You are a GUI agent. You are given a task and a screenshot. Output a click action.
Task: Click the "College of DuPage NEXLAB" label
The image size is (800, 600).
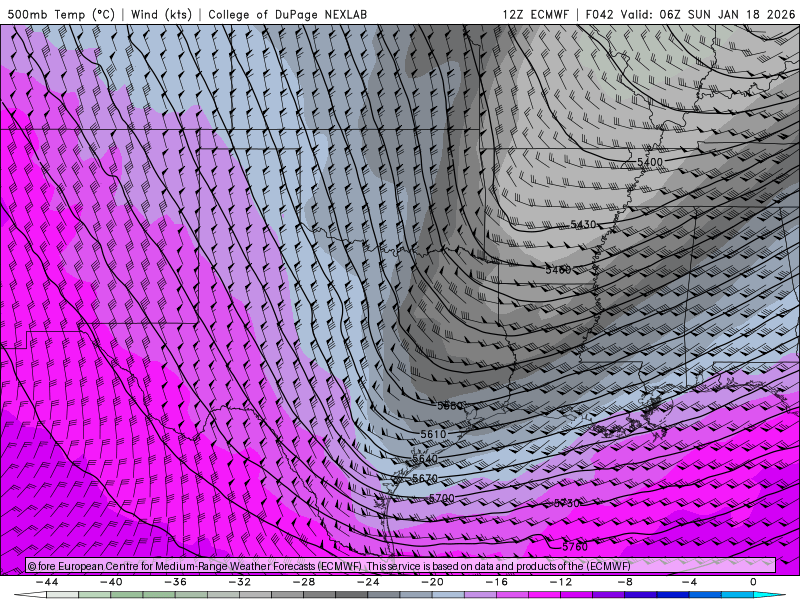click(287, 14)
